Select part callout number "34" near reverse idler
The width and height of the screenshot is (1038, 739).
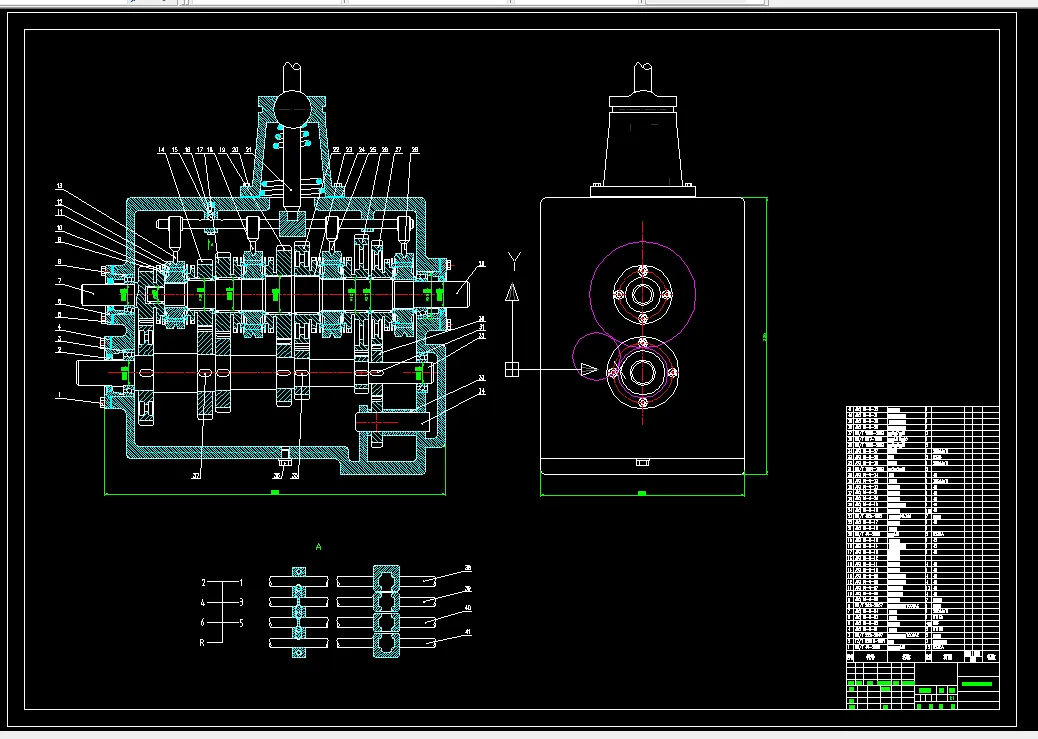point(481,391)
